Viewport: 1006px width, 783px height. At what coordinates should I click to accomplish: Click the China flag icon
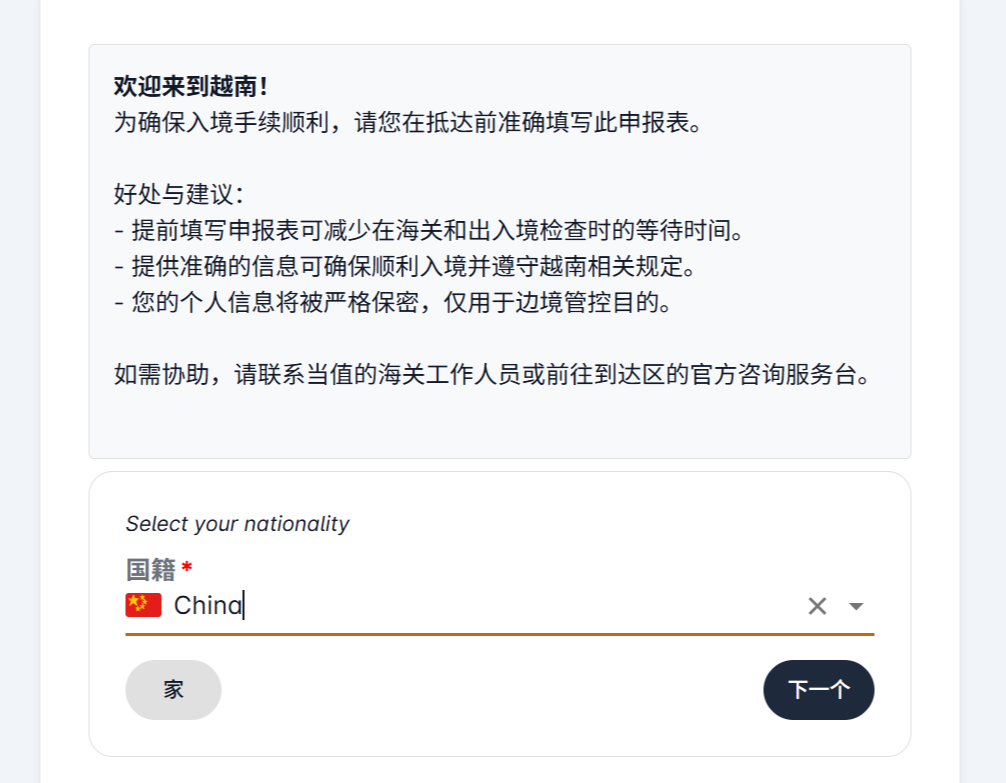coord(143,605)
